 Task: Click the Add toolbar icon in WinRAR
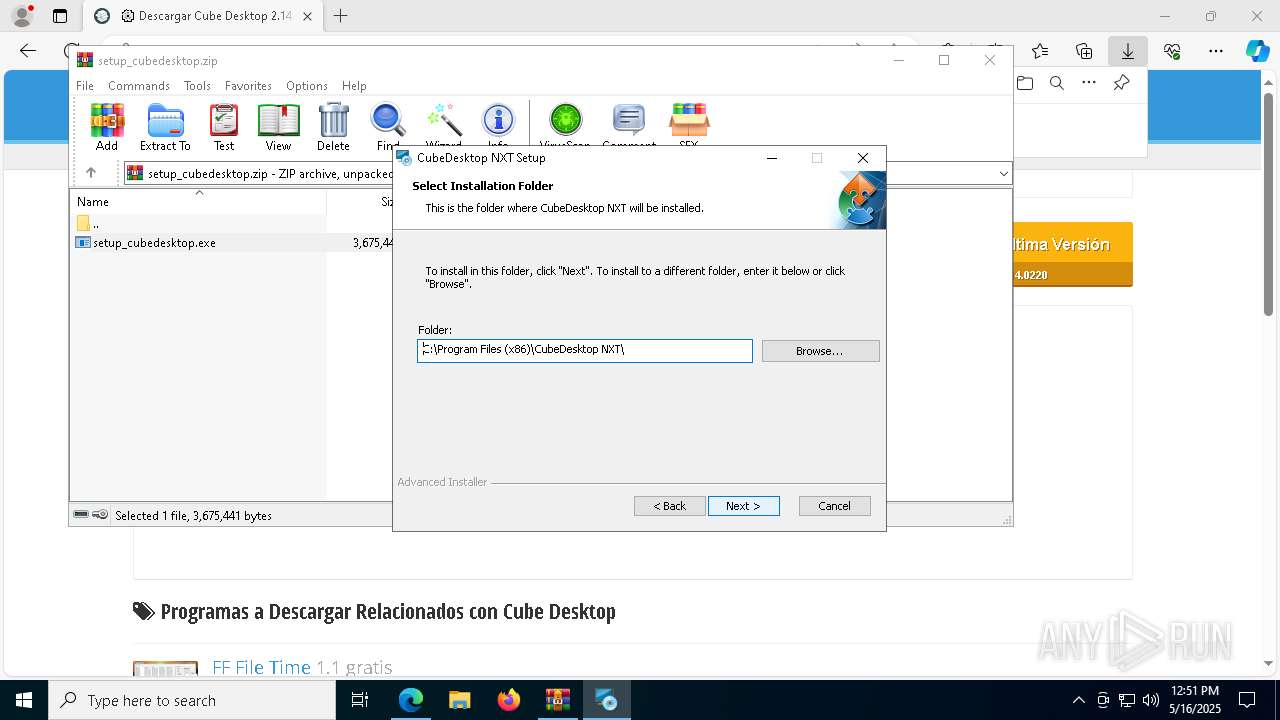pyautogui.click(x=107, y=126)
